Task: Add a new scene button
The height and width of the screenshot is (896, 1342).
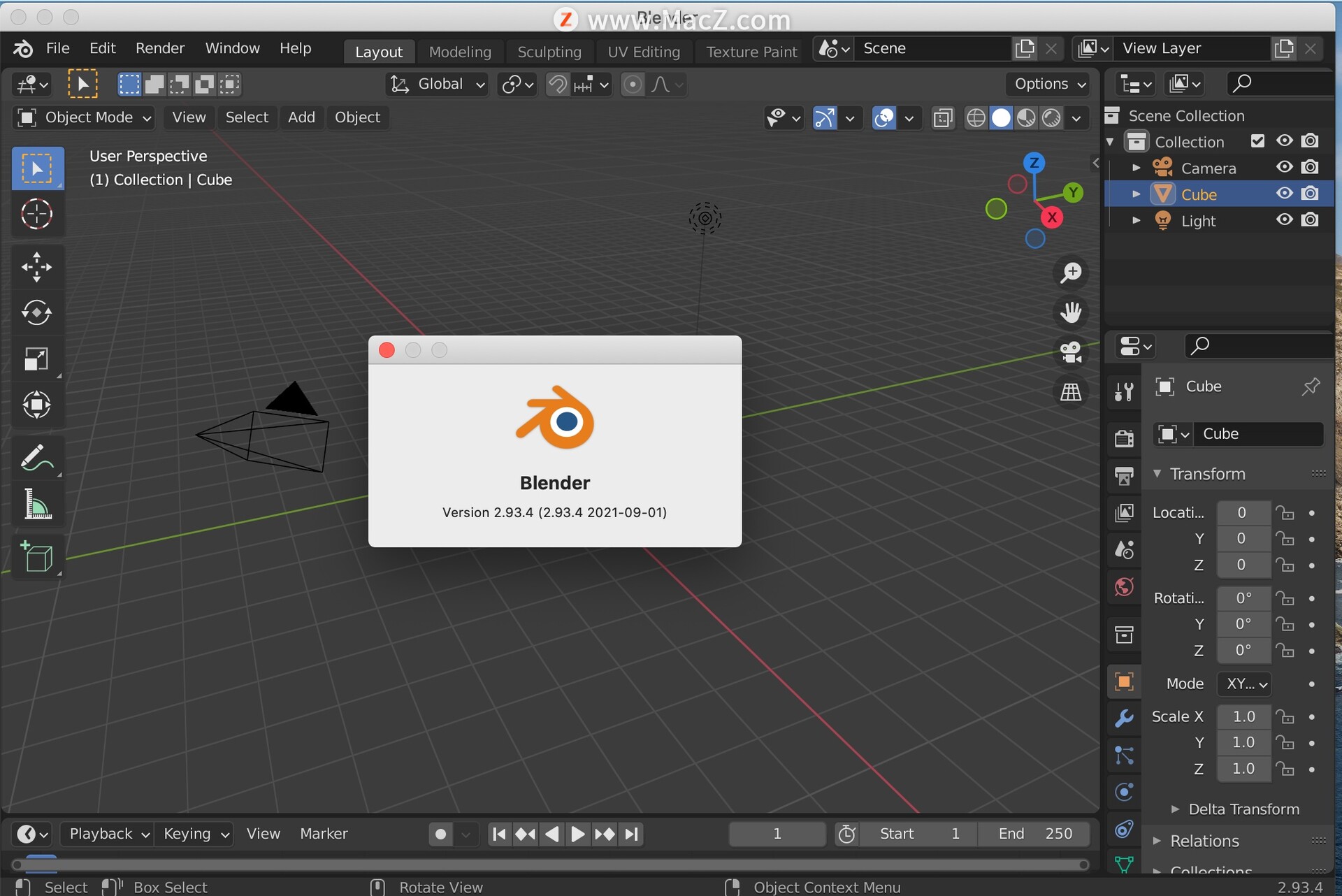Action: coord(1025,48)
